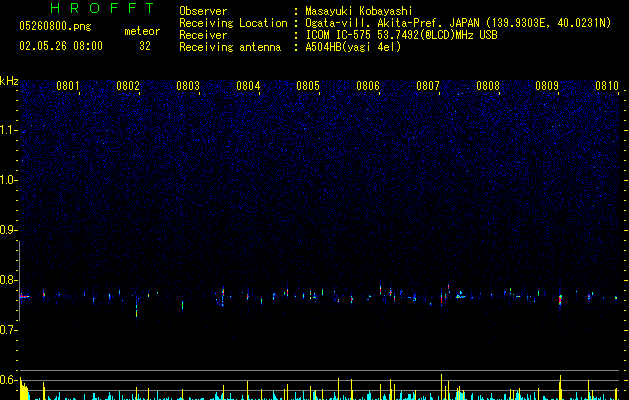Click the 0801 time marker
The height and width of the screenshot is (400, 629).
pos(68,86)
